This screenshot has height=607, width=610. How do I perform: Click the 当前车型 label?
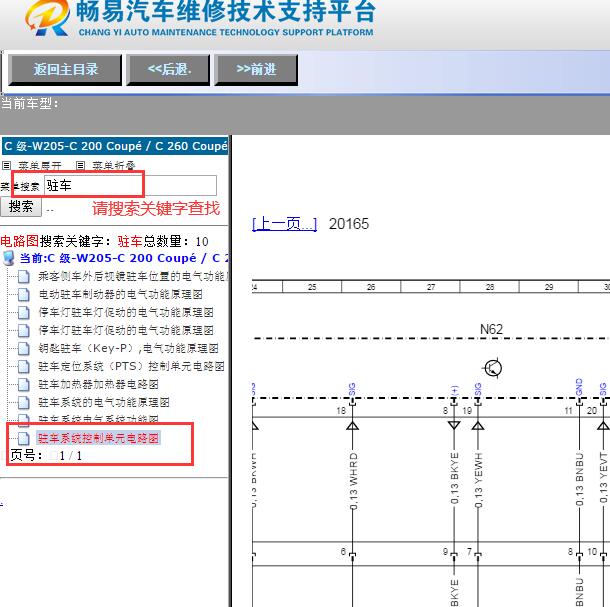click(x=30, y=104)
